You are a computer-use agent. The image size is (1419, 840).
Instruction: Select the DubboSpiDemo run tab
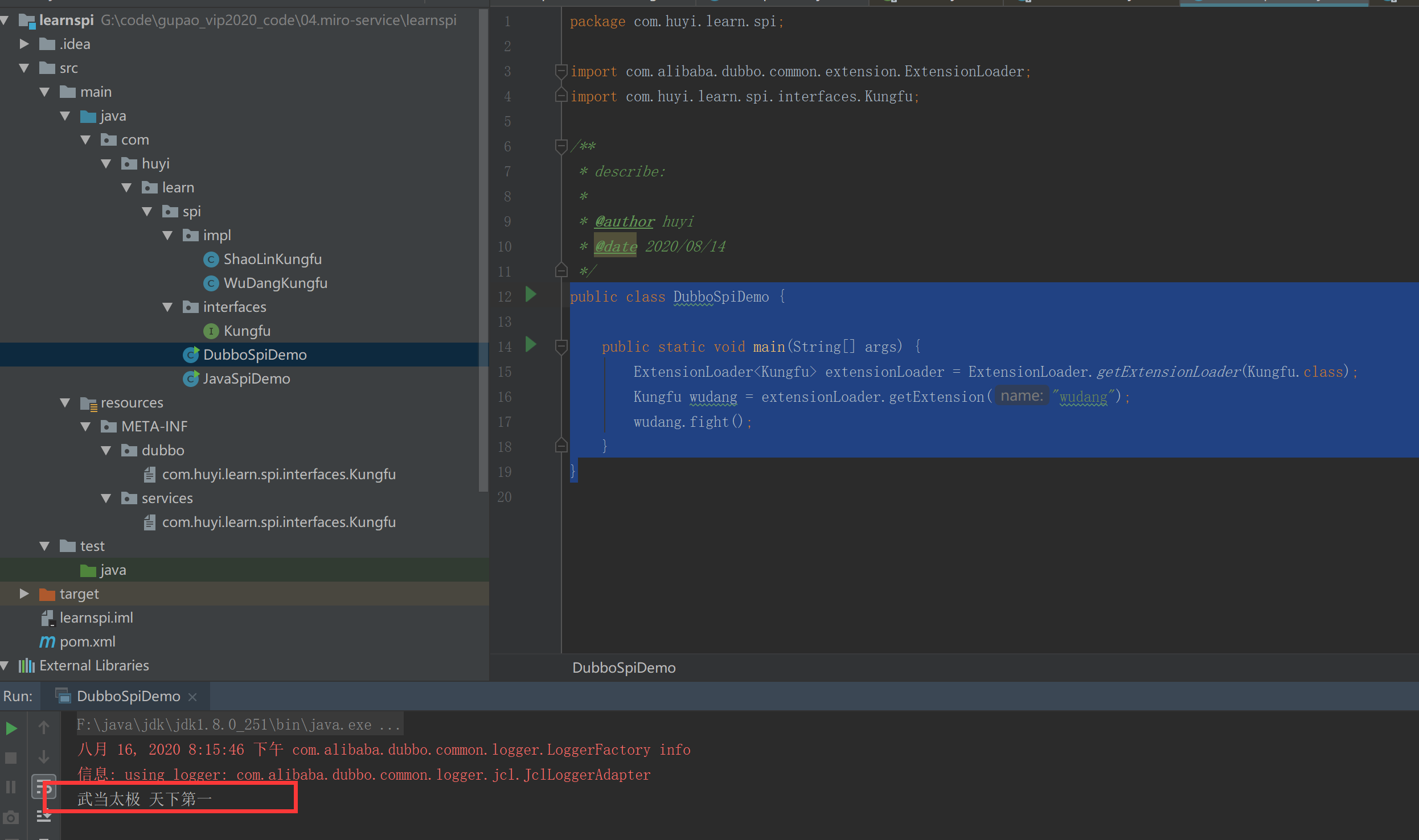128,696
